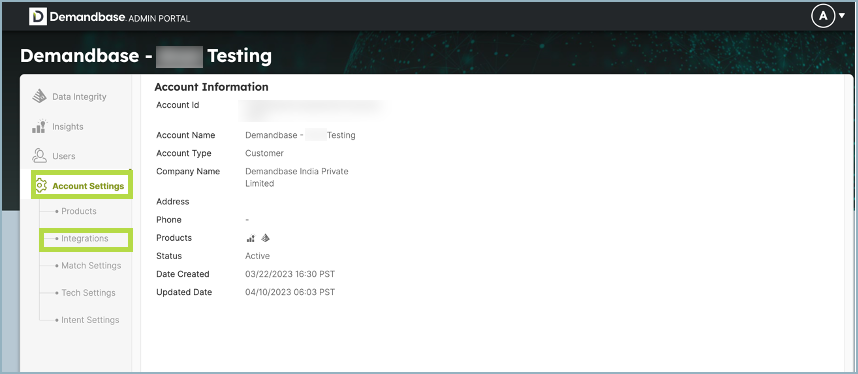Click the Demandbase logo icon
The height and width of the screenshot is (374, 858).
38,16
